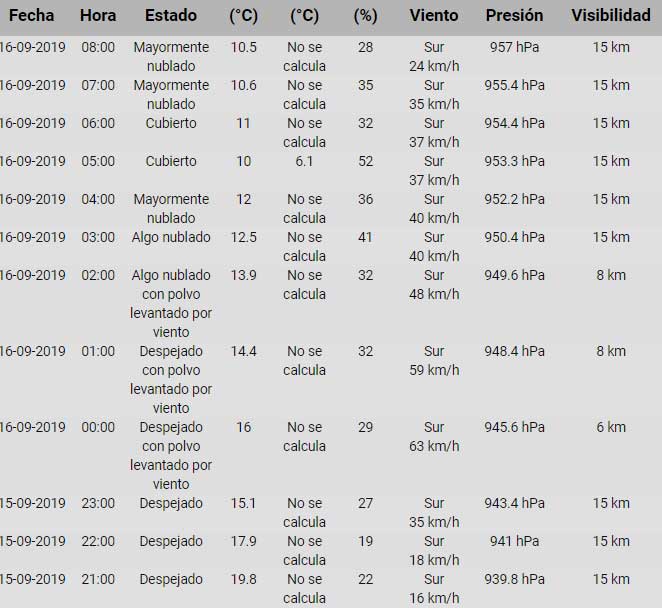Viewport: 662px width, 608px height.
Task: Click the Fecha column header
Action: point(30,15)
